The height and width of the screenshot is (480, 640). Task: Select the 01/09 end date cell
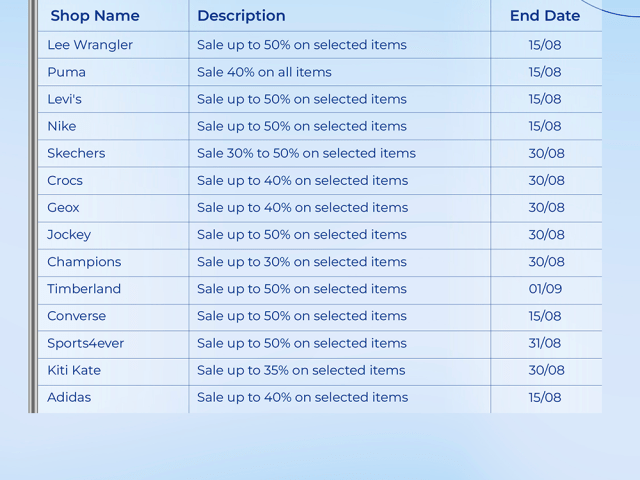tap(545, 289)
